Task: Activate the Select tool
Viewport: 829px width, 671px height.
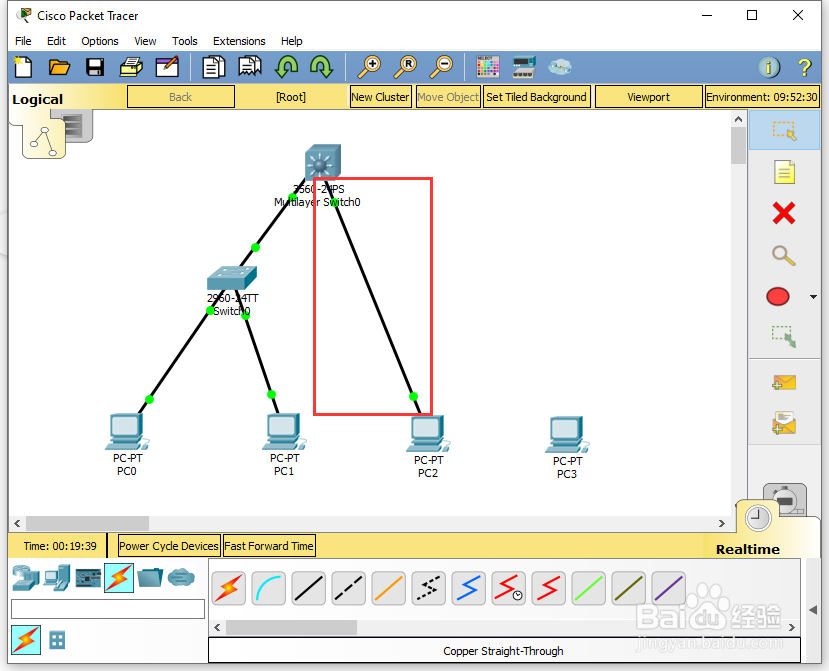Action: (784, 130)
